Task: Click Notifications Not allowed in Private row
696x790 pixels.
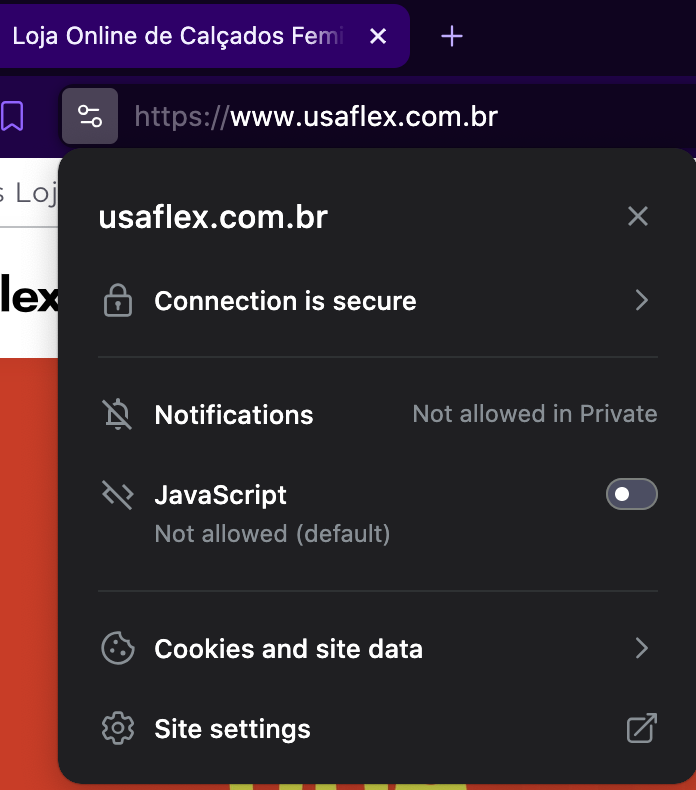Action: (380, 415)
